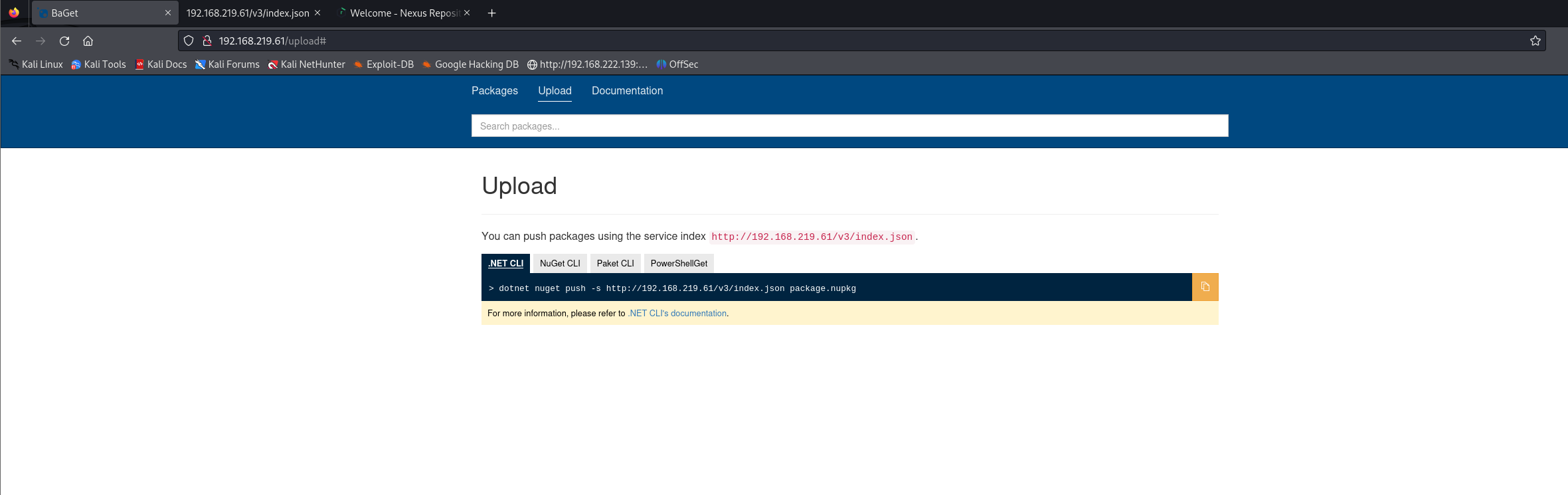Image resolution: width=1568 pixels, height=495 pixels.
Task: Open the Google Hacking DB bookmark
Action: 470,64
